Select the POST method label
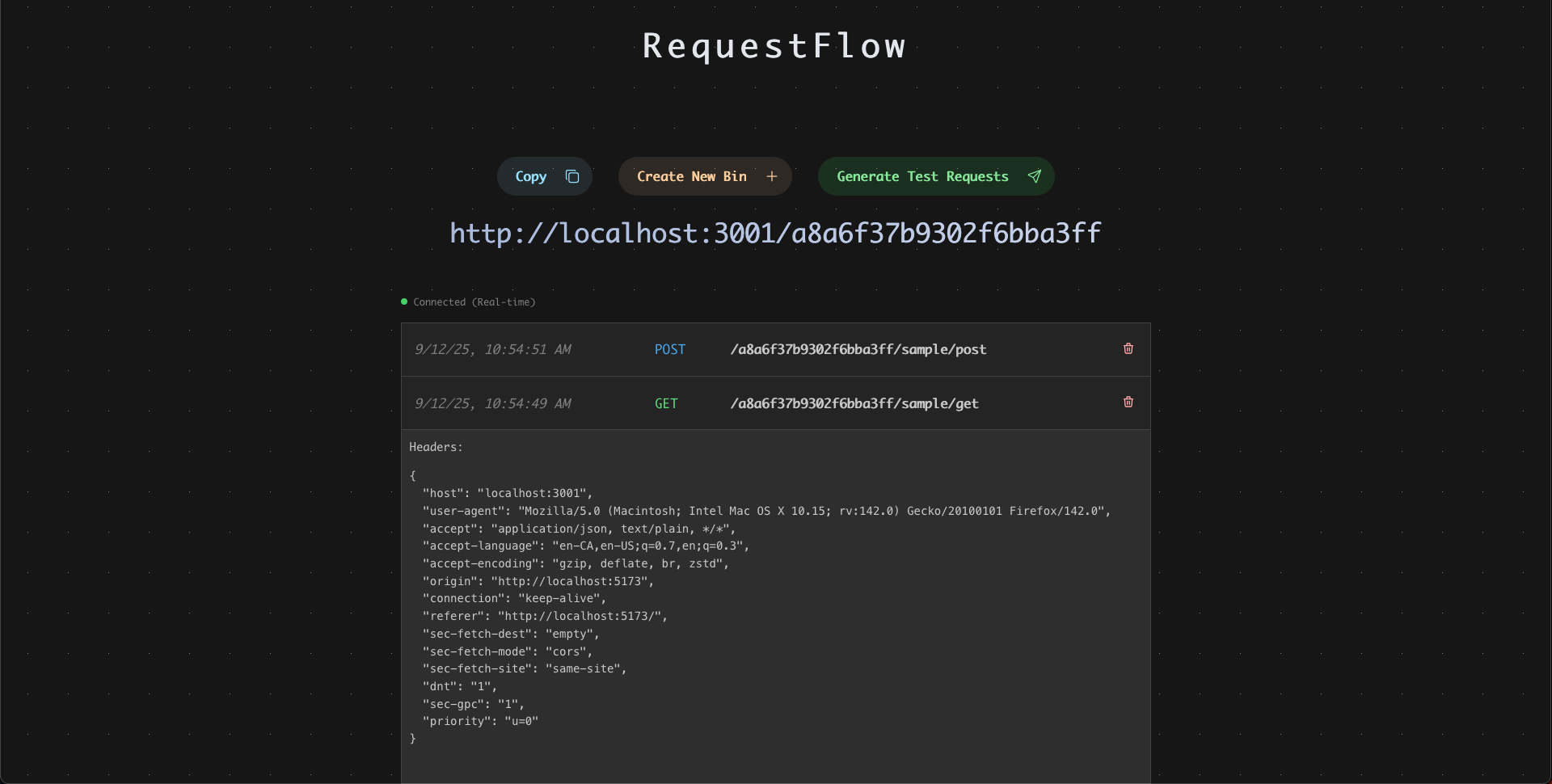1552x784 pixels. [x=669, y=350]
